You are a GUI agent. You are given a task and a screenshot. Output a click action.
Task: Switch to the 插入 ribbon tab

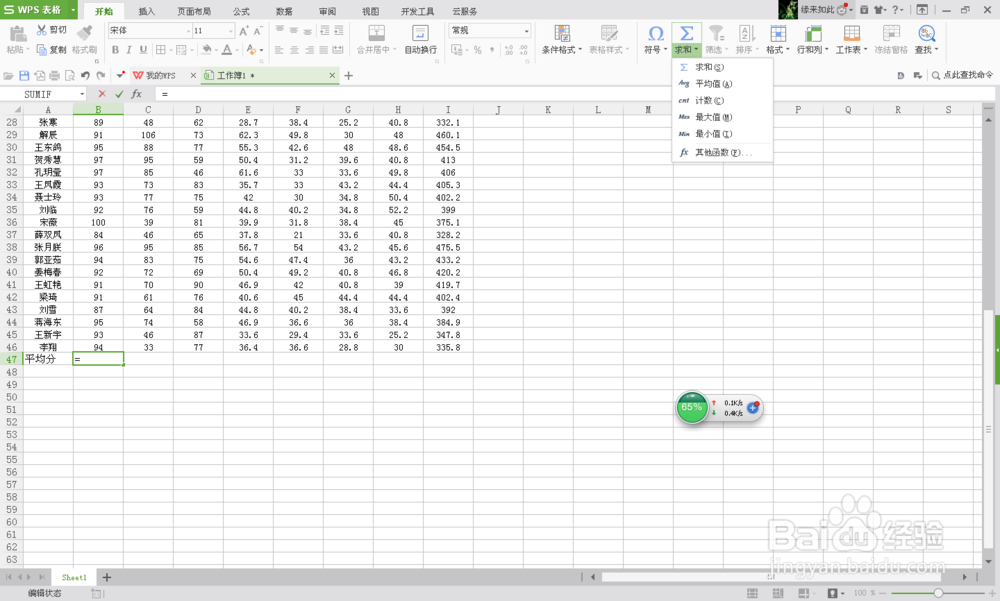pos(147,11)
